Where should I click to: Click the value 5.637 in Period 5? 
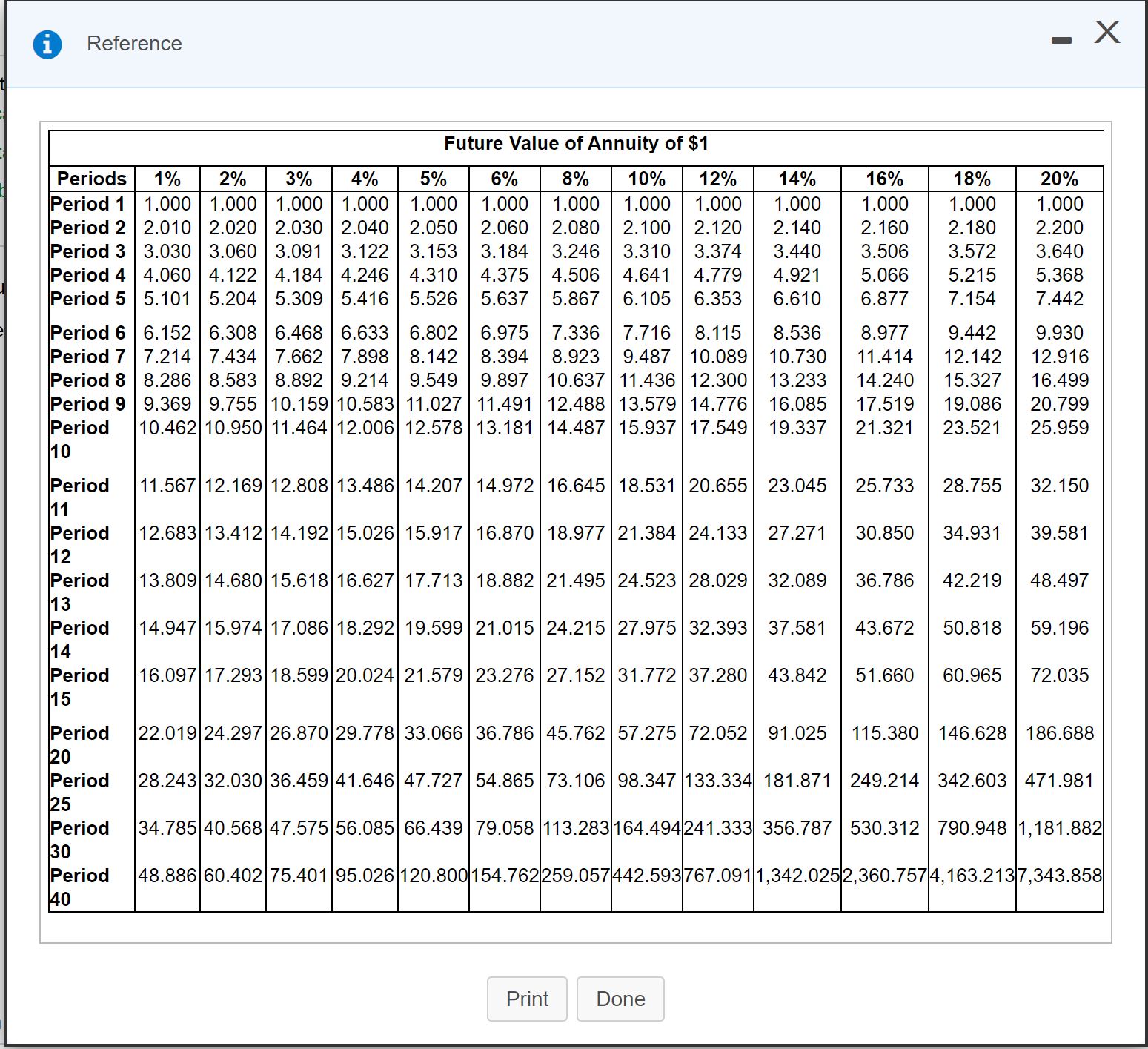[x=505, y=299]
